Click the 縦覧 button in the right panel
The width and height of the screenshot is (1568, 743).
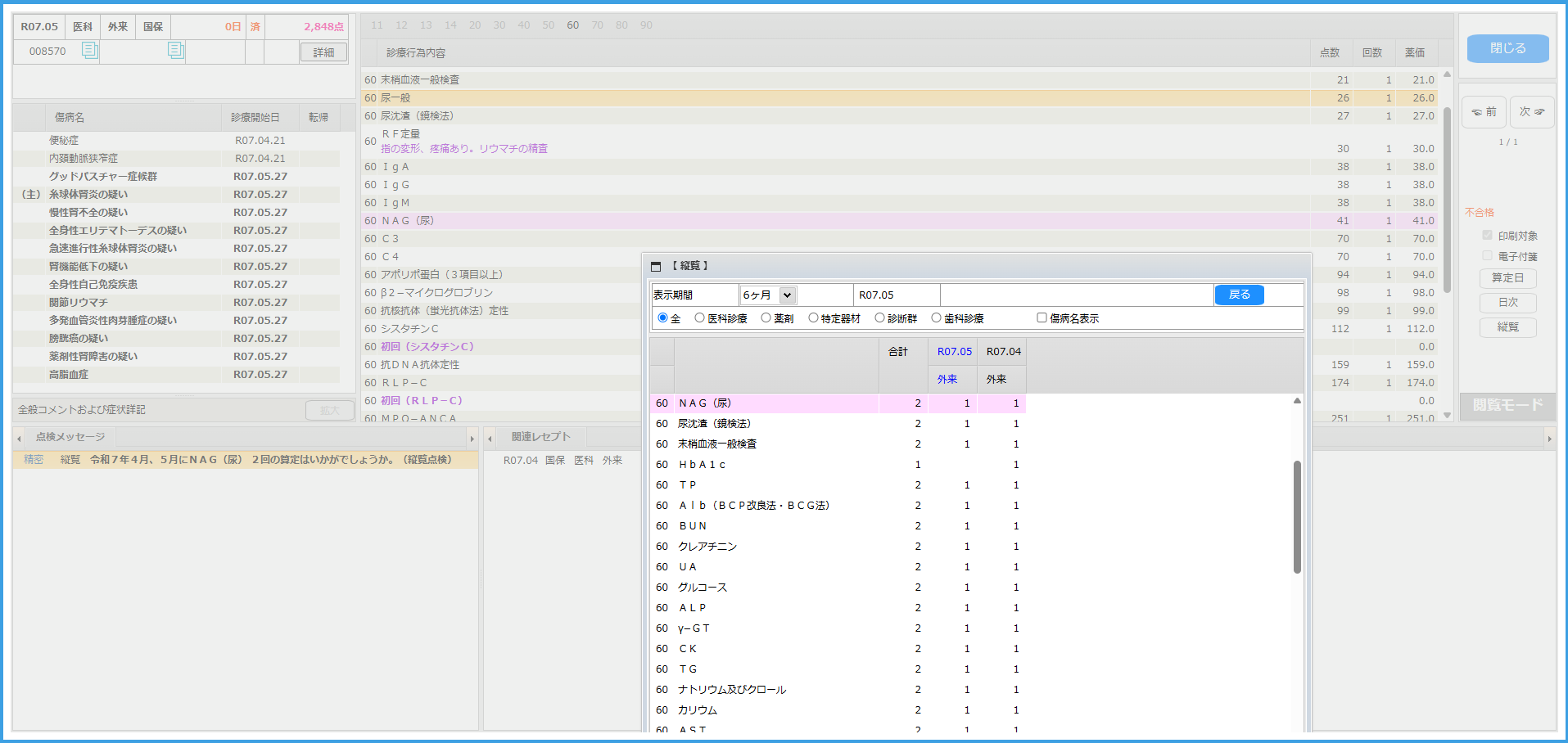tap(1507, 327)
